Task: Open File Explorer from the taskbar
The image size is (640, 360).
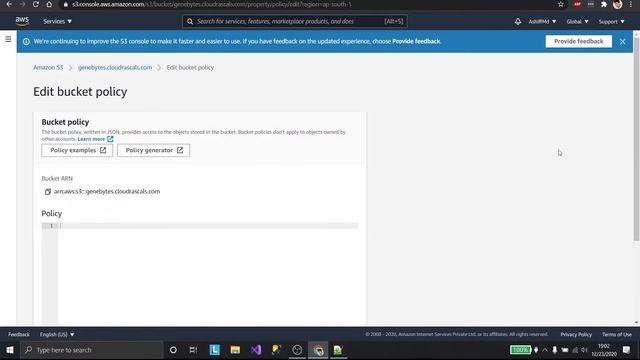Action: tap(235, 350)
